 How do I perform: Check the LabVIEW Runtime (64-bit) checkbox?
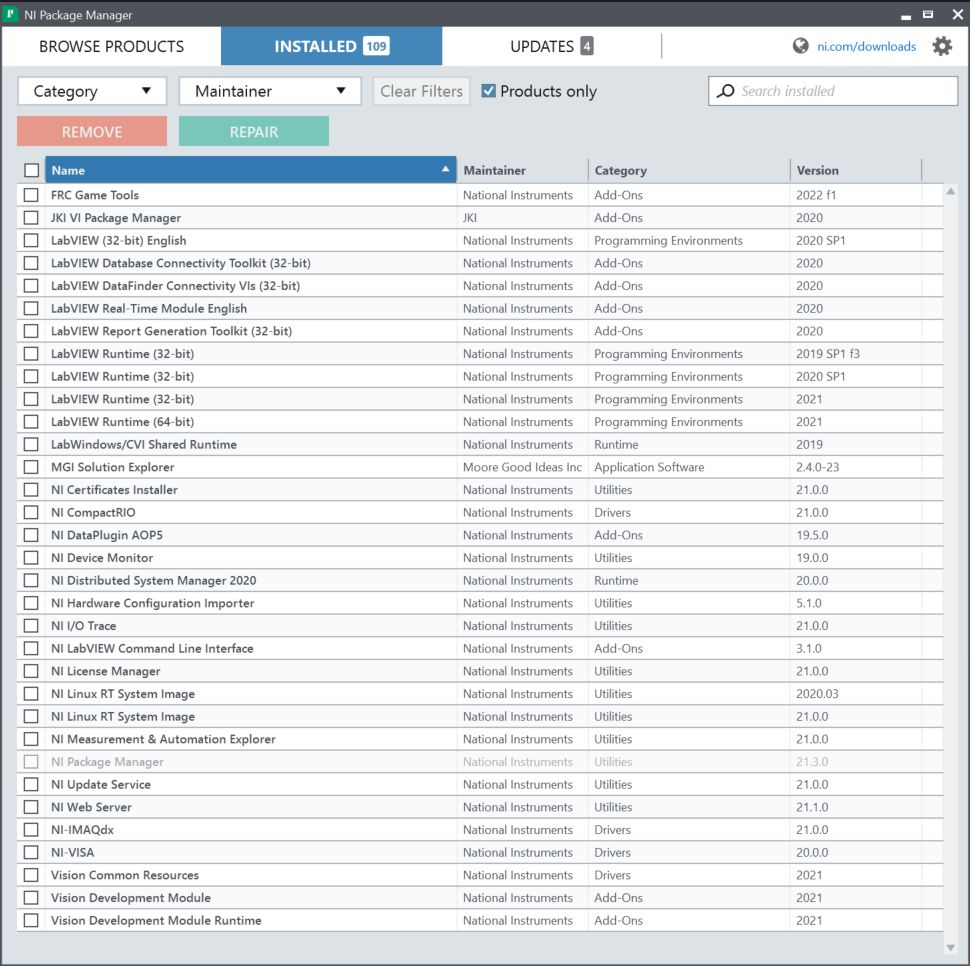pyautogui.click(x=31, y=422)
